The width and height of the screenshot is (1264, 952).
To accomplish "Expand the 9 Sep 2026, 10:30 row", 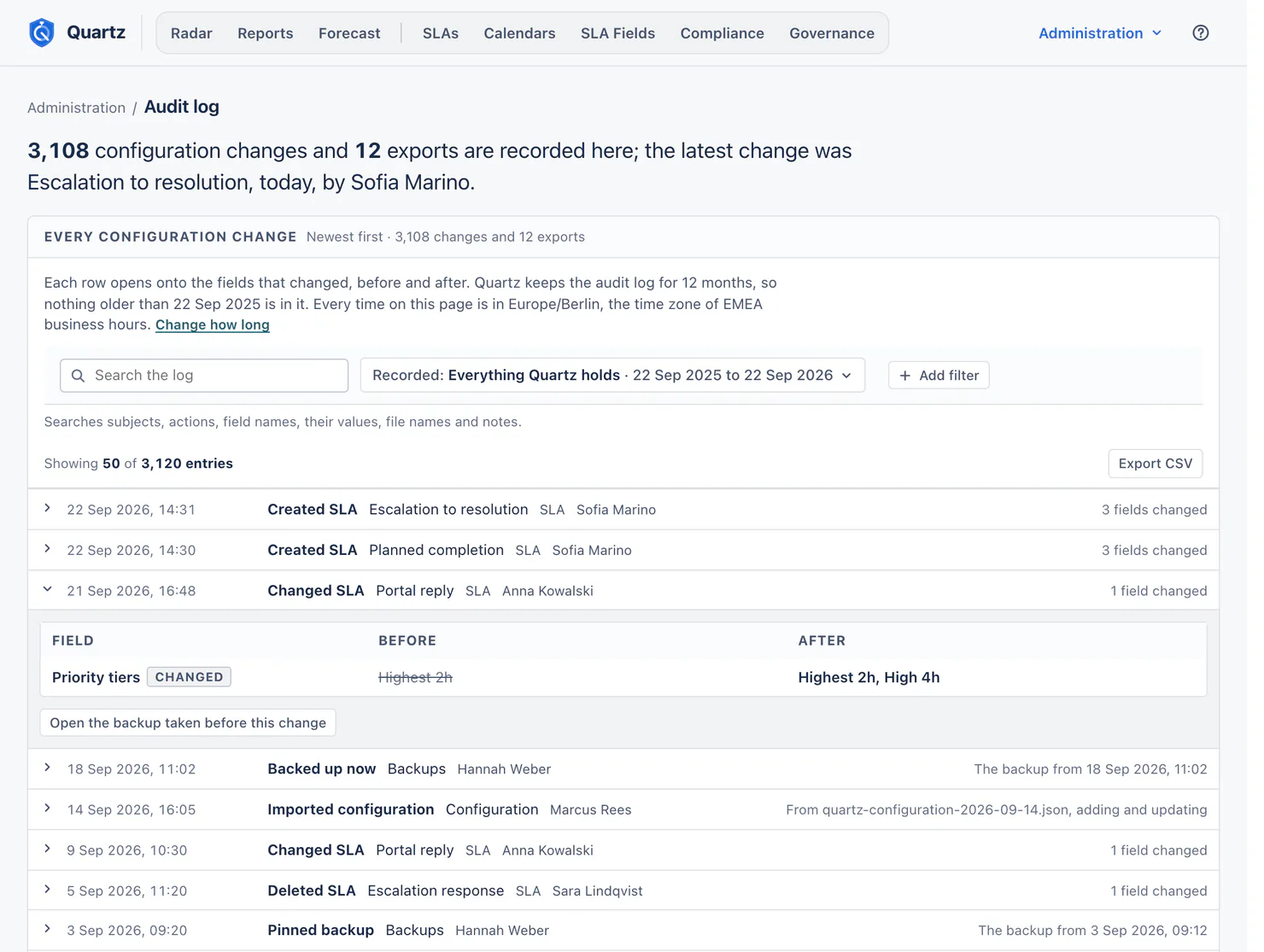I will [623, 850].
